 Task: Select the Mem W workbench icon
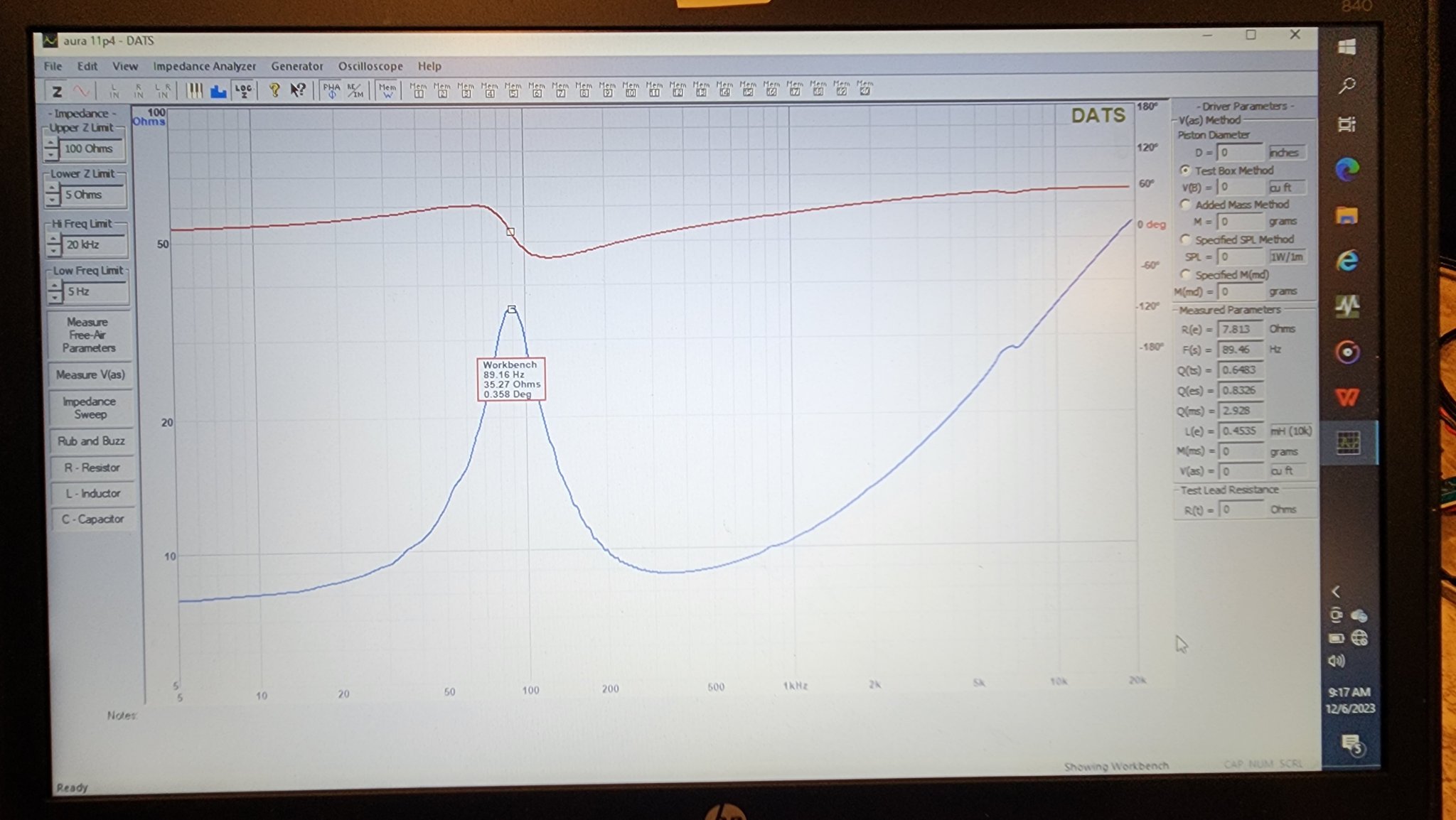click(x=387, y=90)
